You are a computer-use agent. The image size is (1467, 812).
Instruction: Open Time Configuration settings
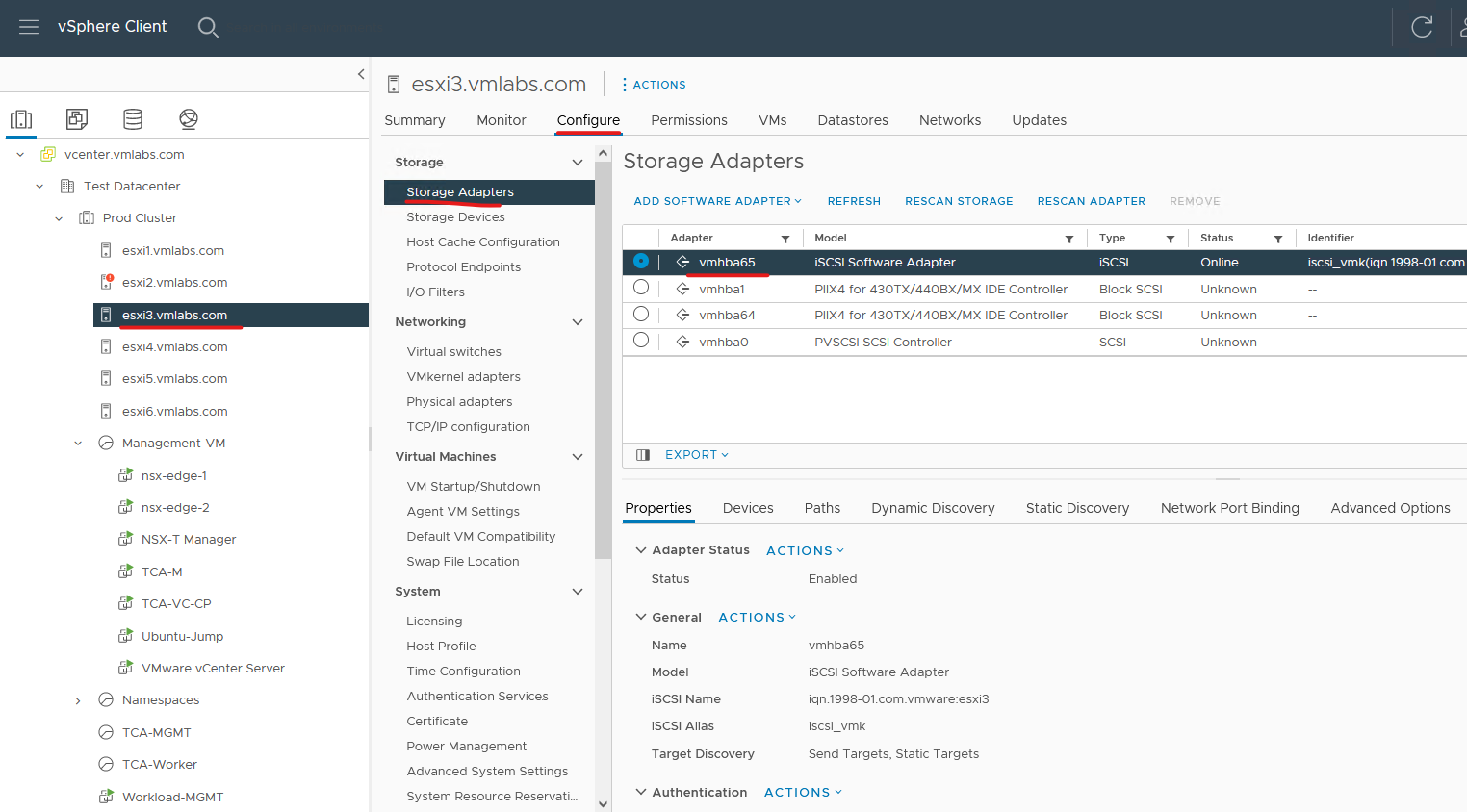pyautogui.click(x=463, y=671)
